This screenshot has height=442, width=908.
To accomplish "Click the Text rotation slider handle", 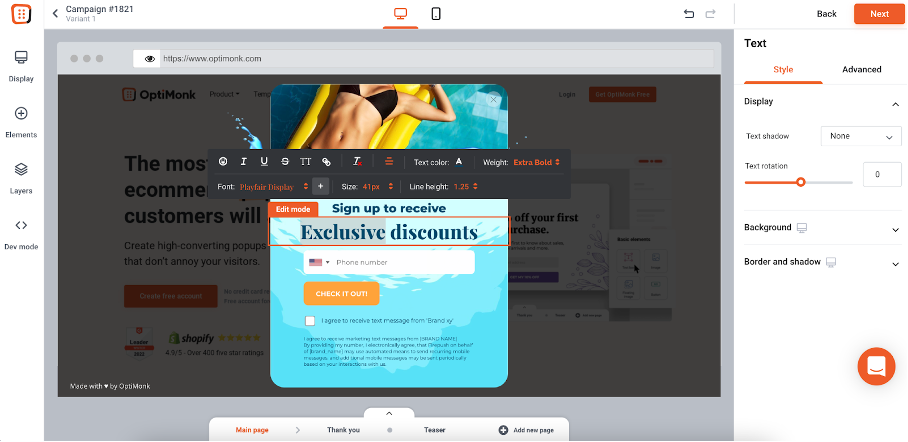I will pos(800,182).
